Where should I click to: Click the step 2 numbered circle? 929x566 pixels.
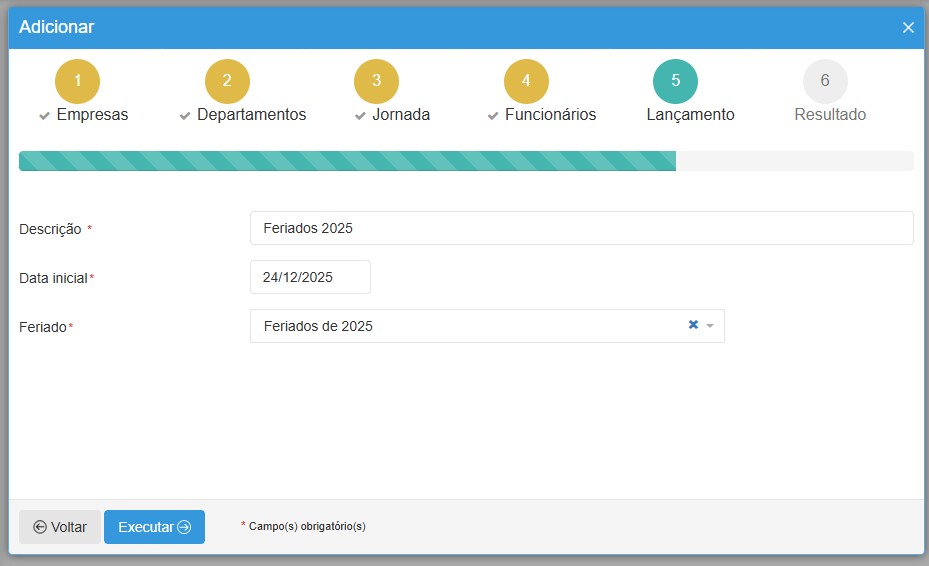click(x=227, y=81)
